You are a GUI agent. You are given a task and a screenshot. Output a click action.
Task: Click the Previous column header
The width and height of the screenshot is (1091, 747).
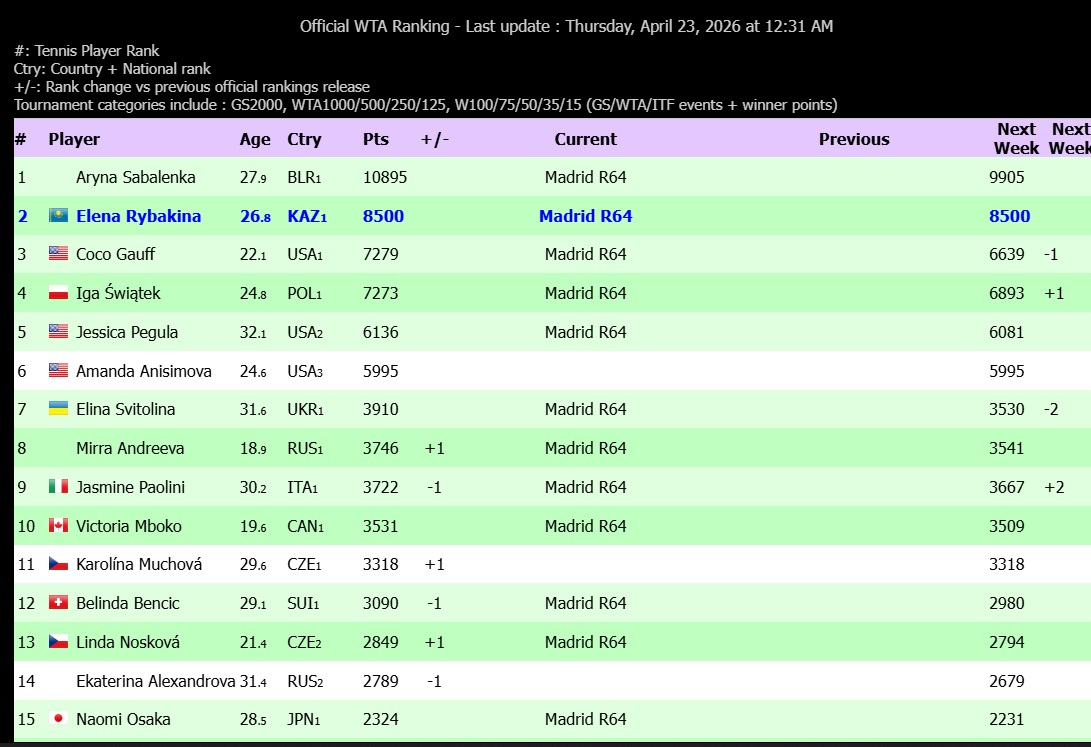pyautogui.click(x=853, y=139)
